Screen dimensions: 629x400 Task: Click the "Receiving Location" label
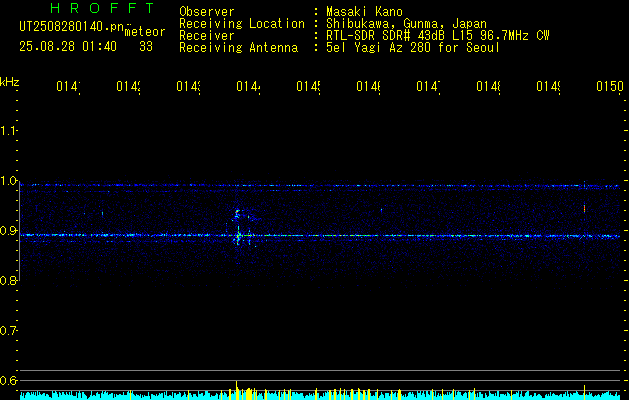click(242, 24)
